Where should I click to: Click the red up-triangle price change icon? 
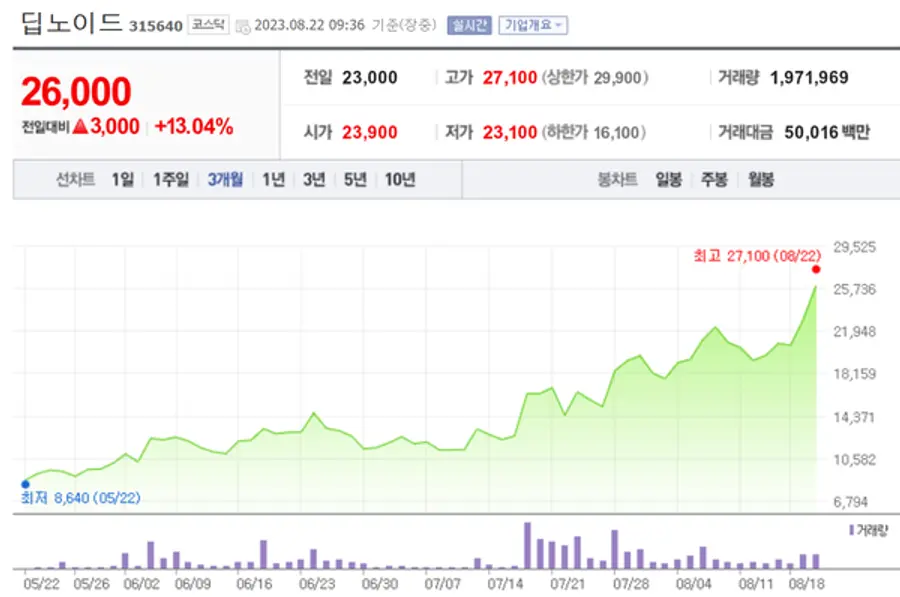coord(81,127)
